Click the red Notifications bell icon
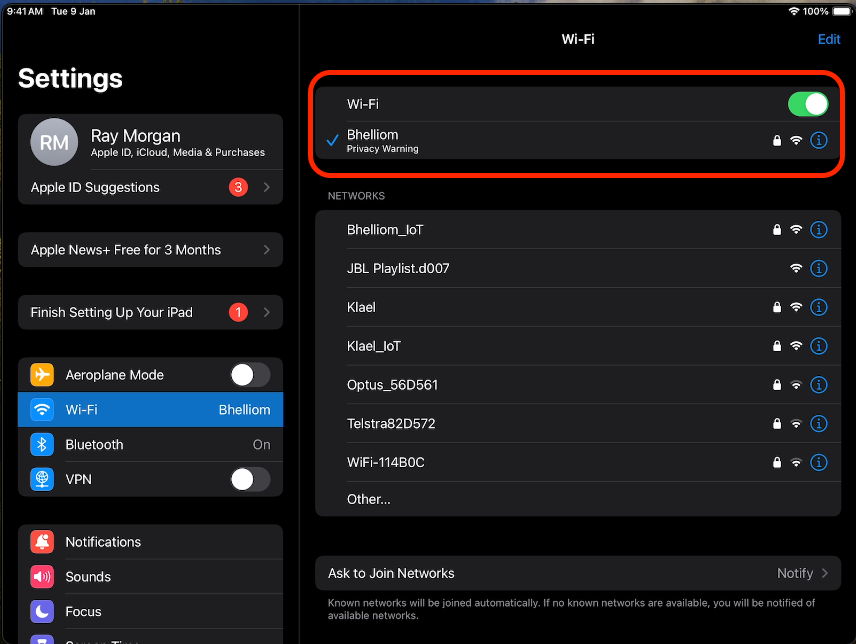Viewport: 856px width, 644px height. pyautogui.click(x=42, y=542)
